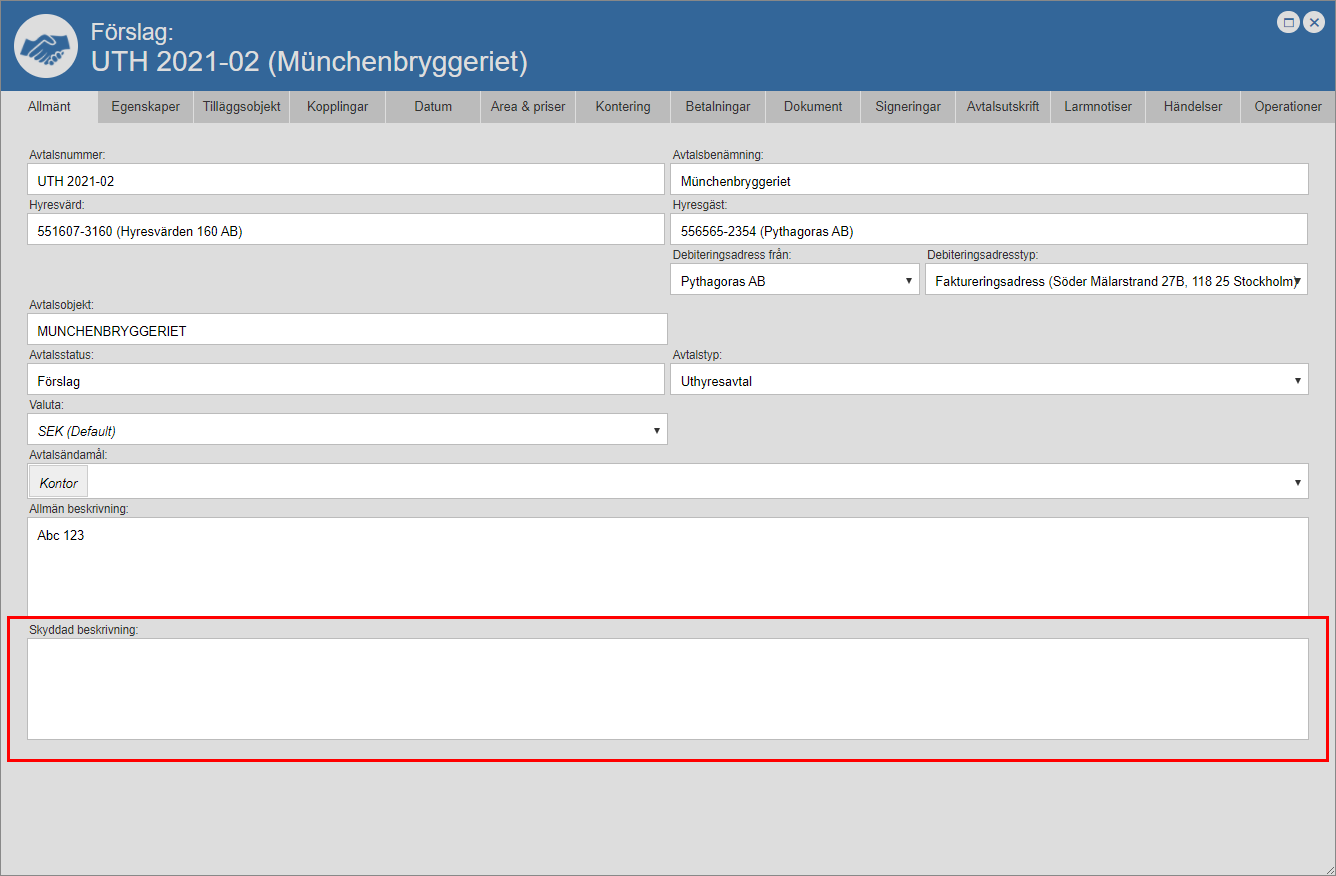Open the Betalningar tab
Image resolution: width=1336 pixels, height=876 pixels.
click(x=717, y=107)
